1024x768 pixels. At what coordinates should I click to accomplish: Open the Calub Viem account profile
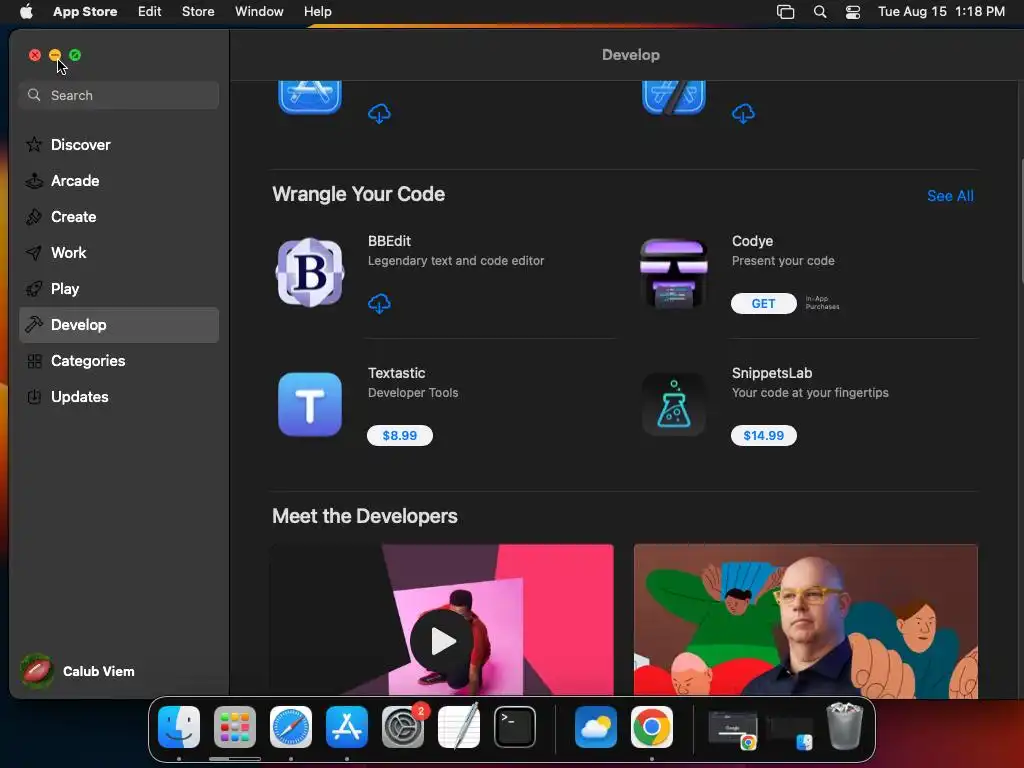[x=78, y=671]
